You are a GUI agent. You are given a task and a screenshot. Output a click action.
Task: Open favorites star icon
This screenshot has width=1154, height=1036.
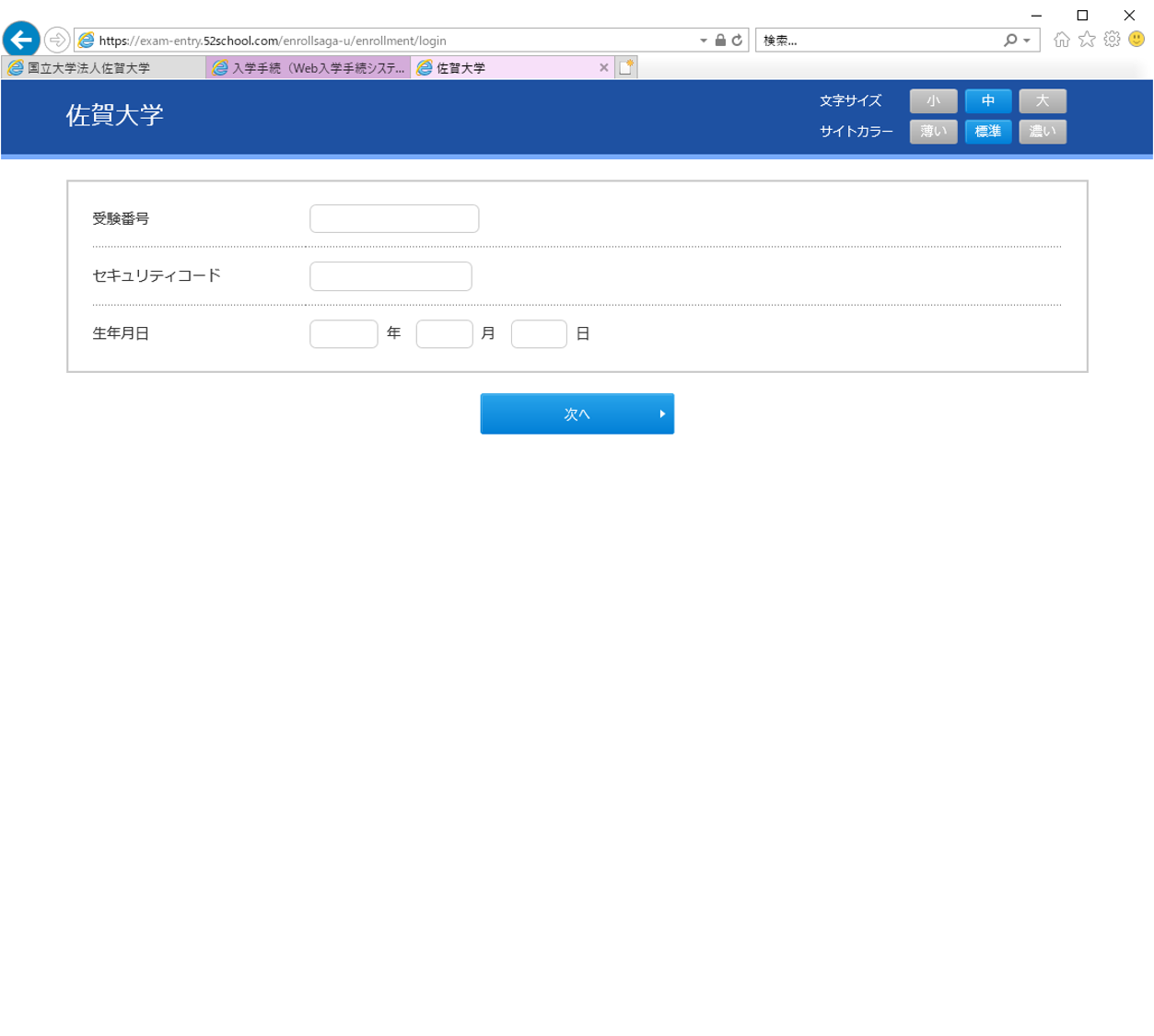point(1087,40)
